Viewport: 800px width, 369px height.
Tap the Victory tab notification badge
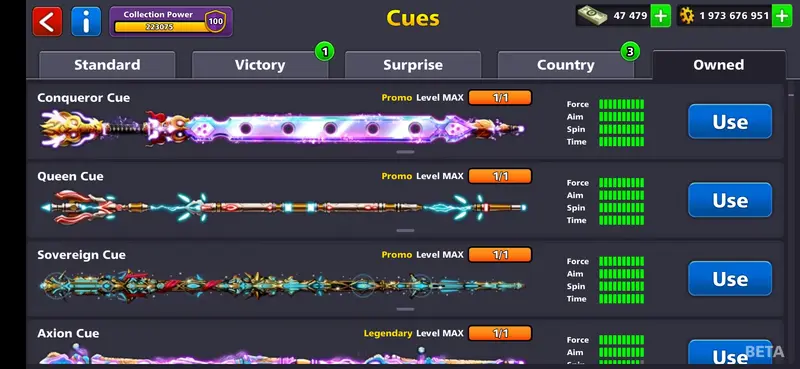325,51
